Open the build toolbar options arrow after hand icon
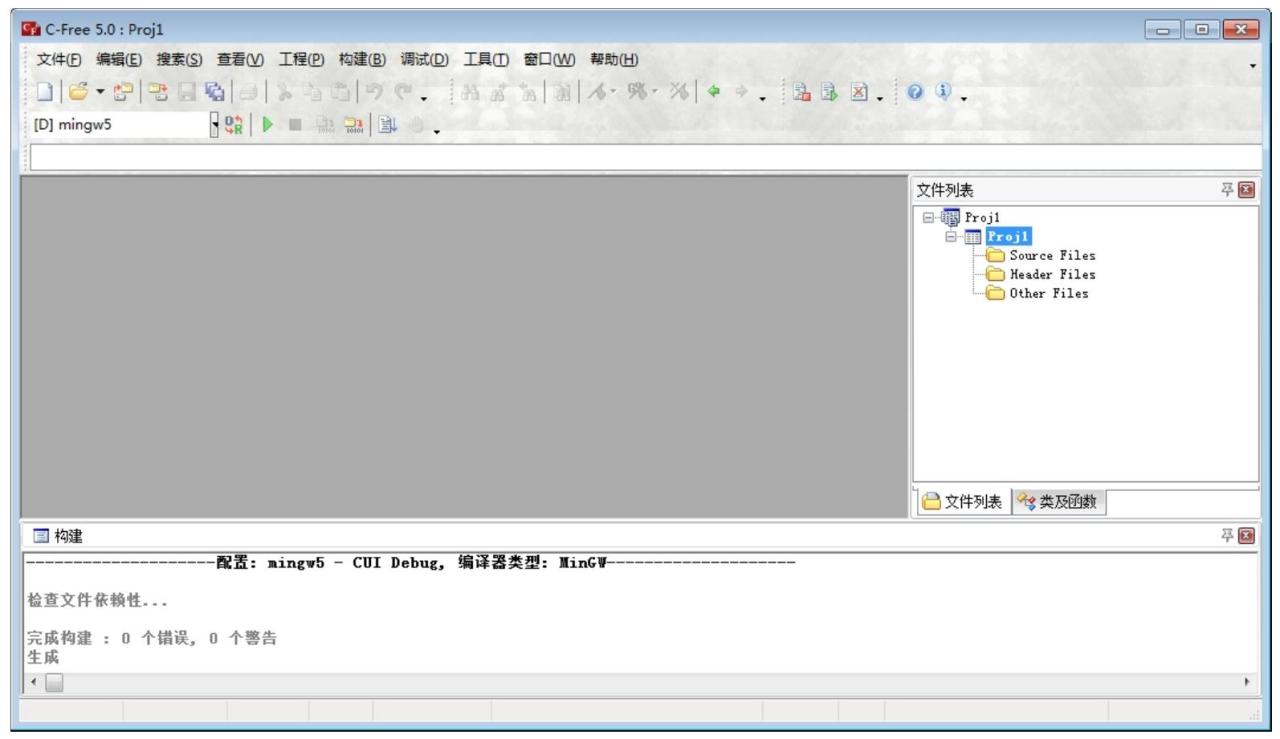The image size is (1280, 739). point(436,131)
